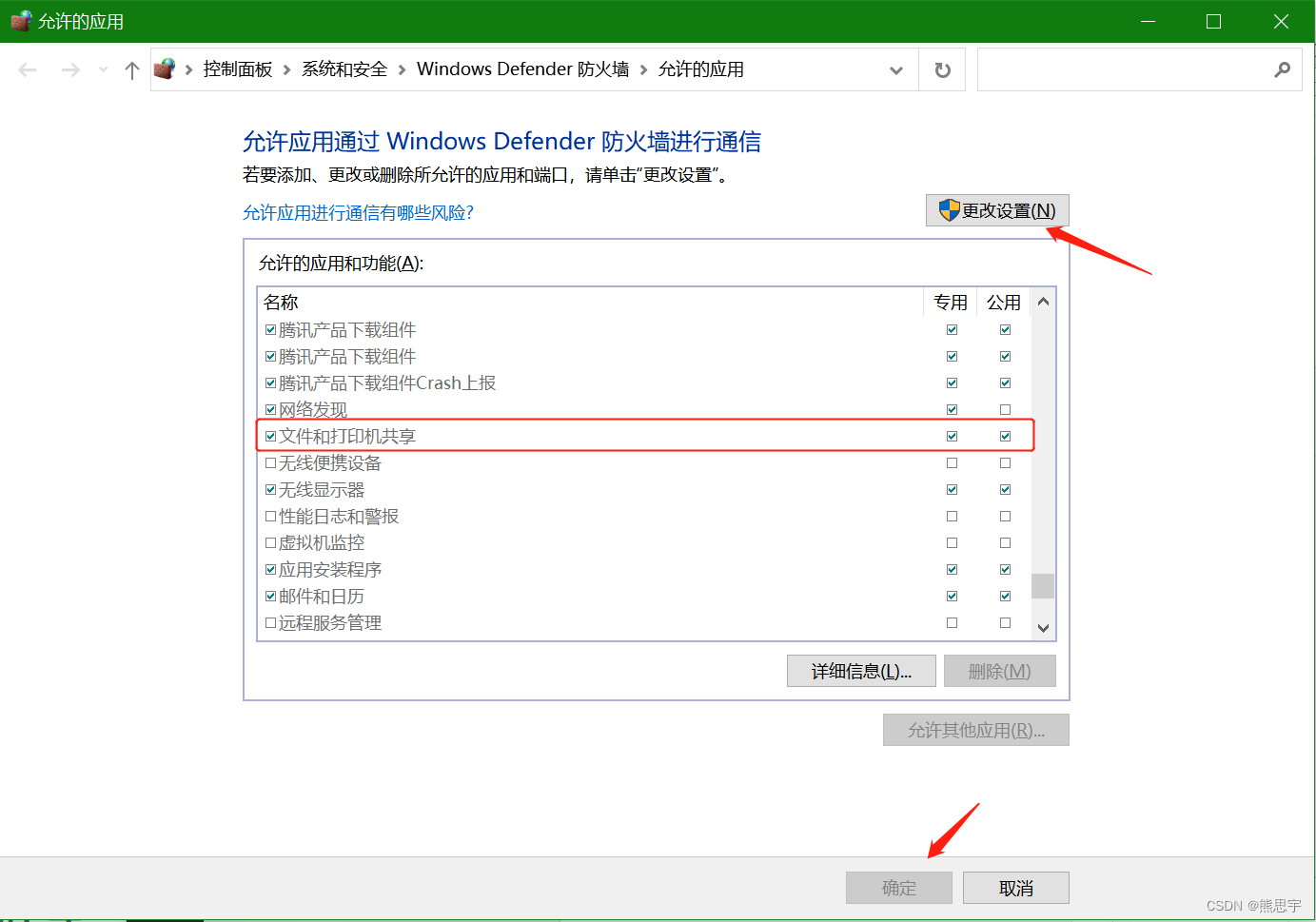Screen dimensions: 1316x922
Task: Open 系统和安全 breadcrumb
Action: click(344, 69)
